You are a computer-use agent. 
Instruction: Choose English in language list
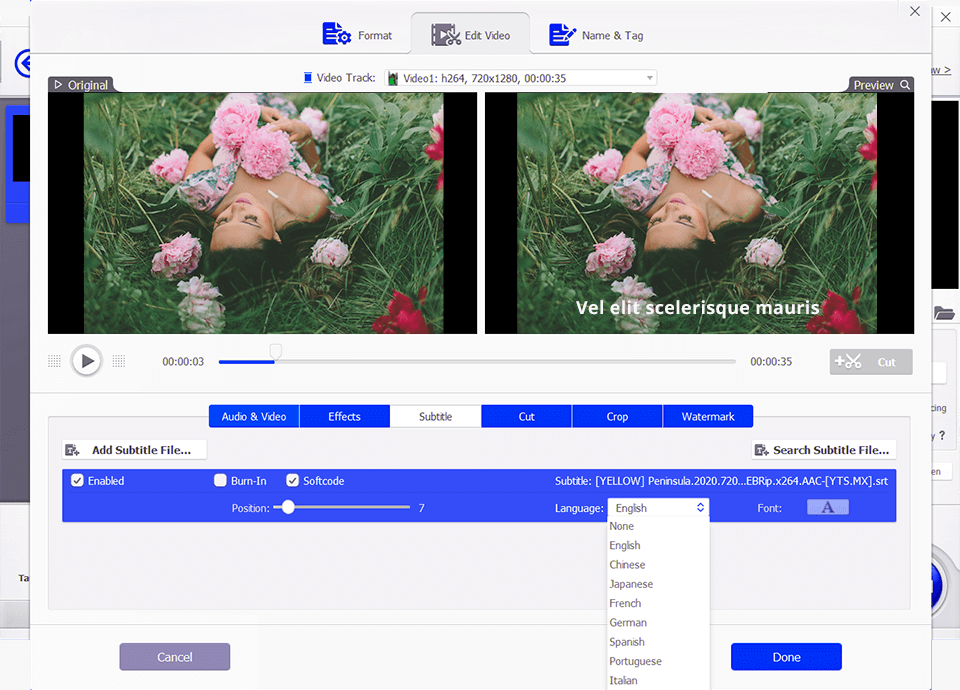click(x=658, y=546)
